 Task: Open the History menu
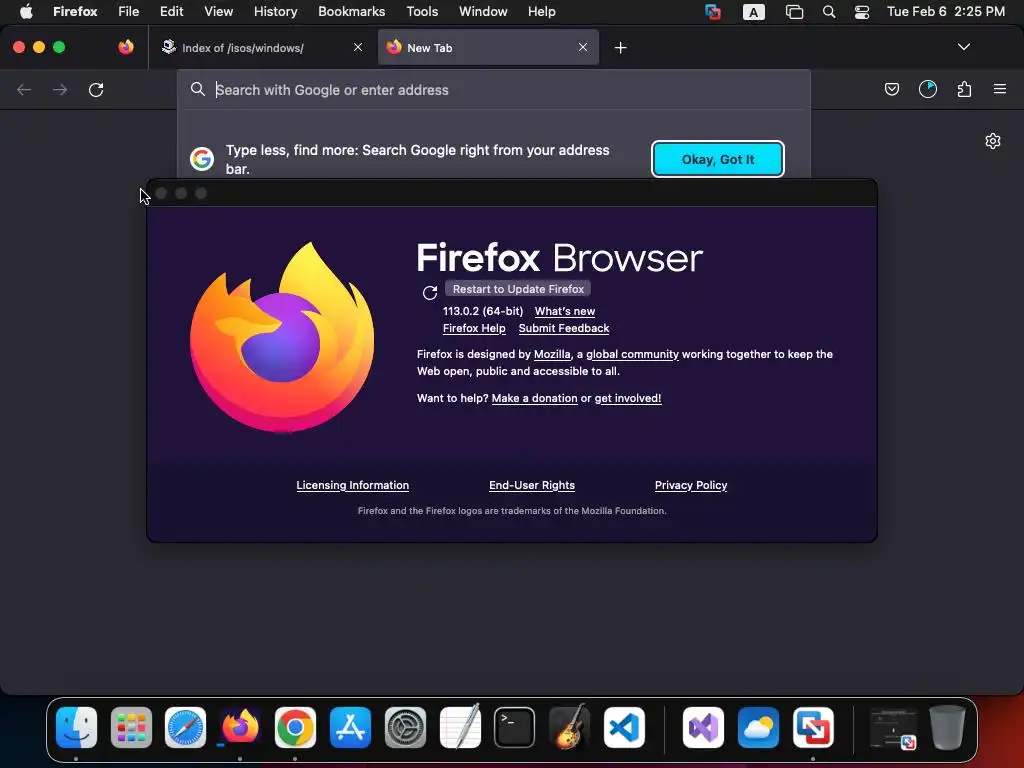click(x=275, y=12)
